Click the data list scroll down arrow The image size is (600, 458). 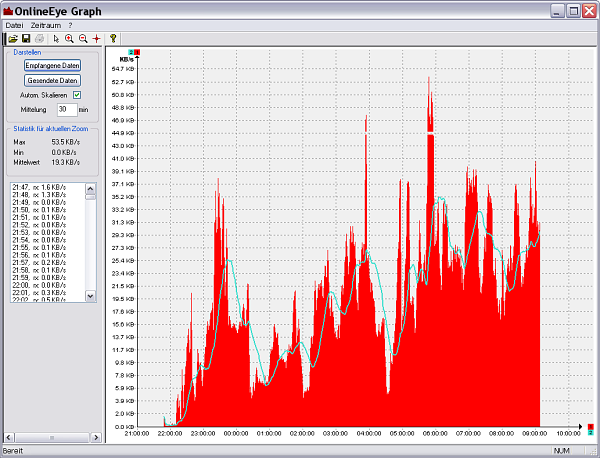(91, 296)
